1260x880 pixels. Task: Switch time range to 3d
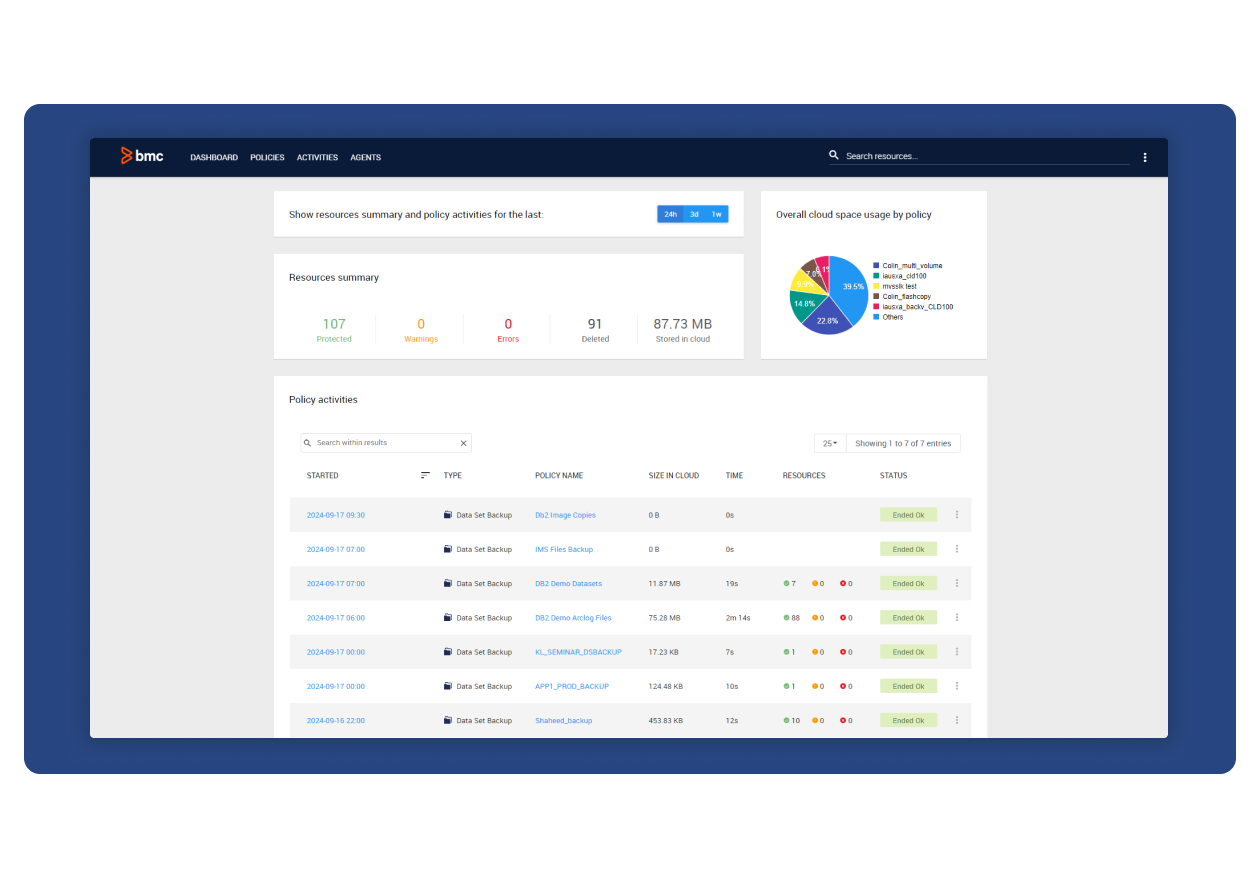[x=694, y=214]
